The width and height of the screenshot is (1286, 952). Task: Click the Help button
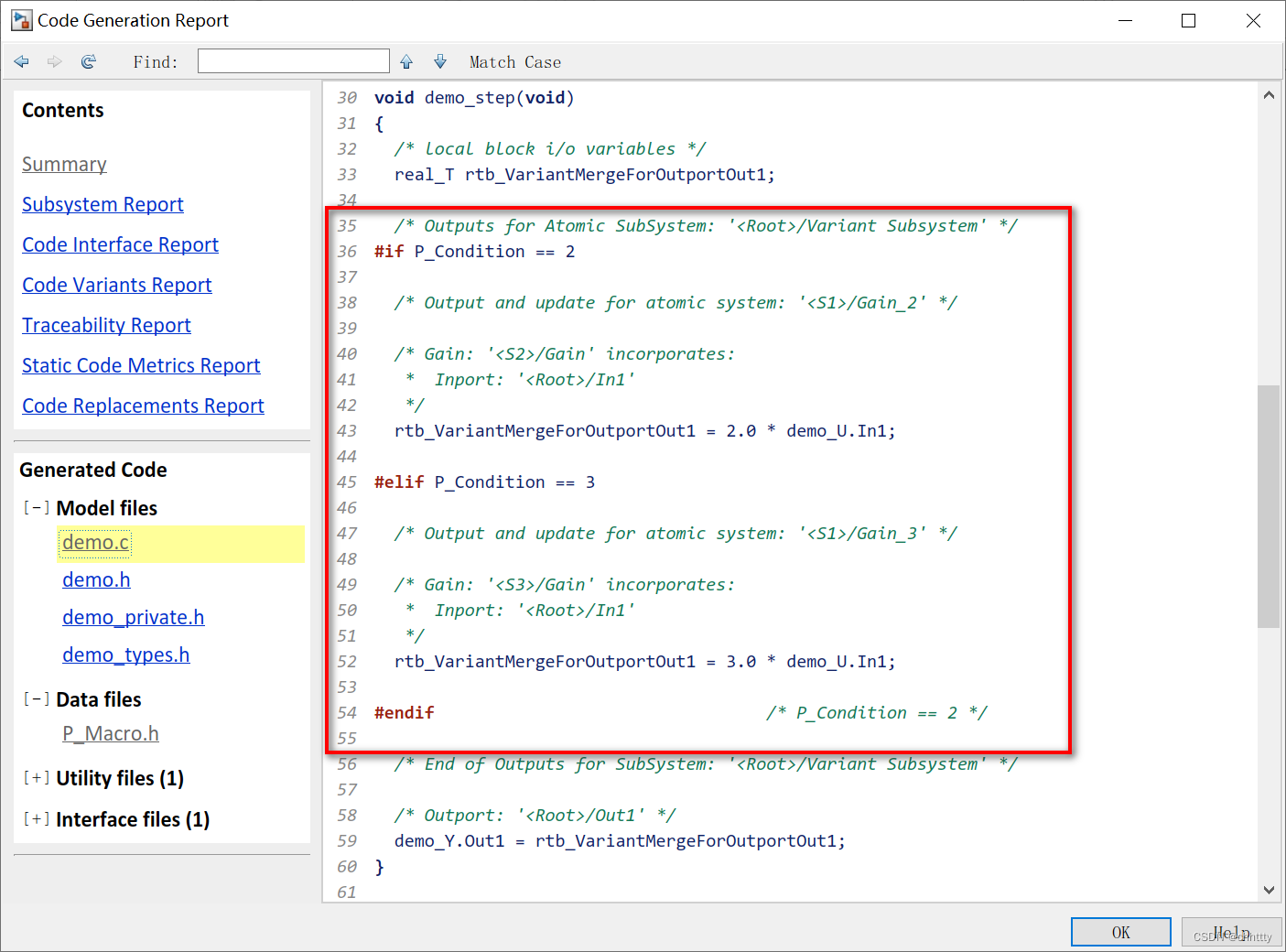[1232, 932]
